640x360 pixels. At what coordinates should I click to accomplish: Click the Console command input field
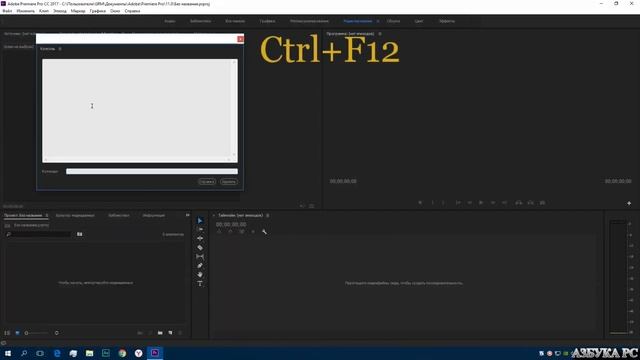152,171
